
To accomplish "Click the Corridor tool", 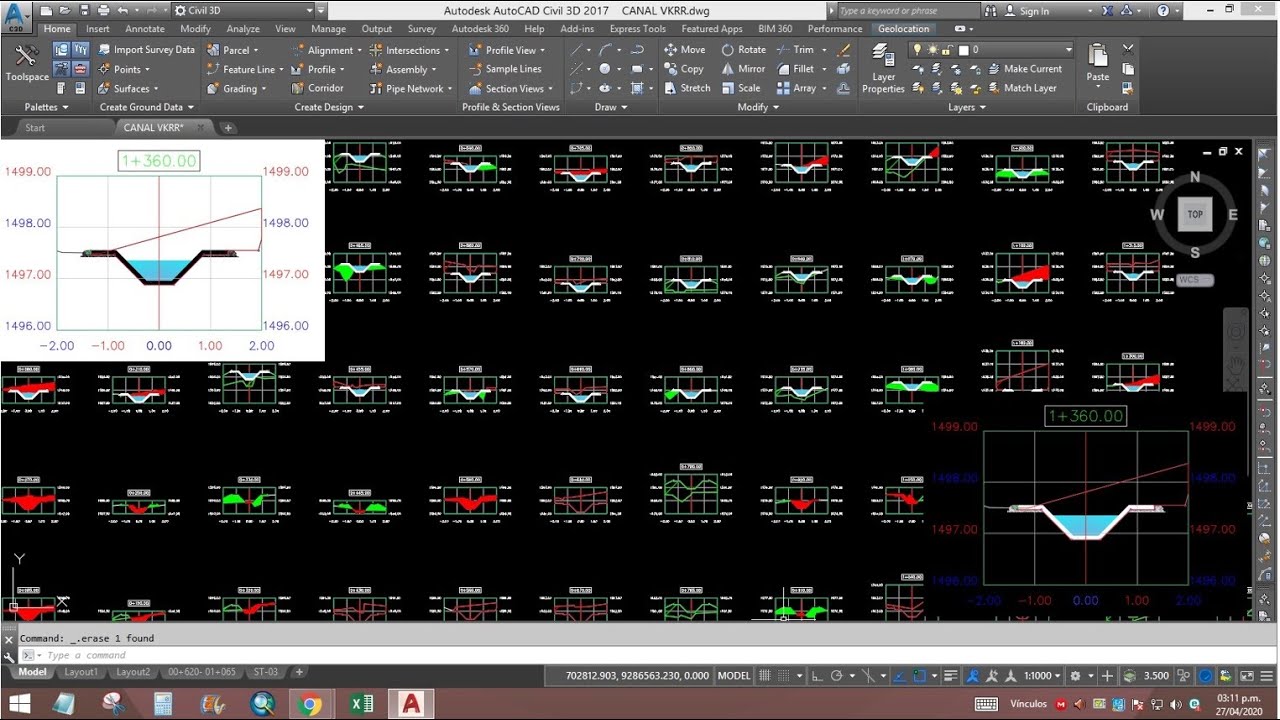I will (317, 88).
